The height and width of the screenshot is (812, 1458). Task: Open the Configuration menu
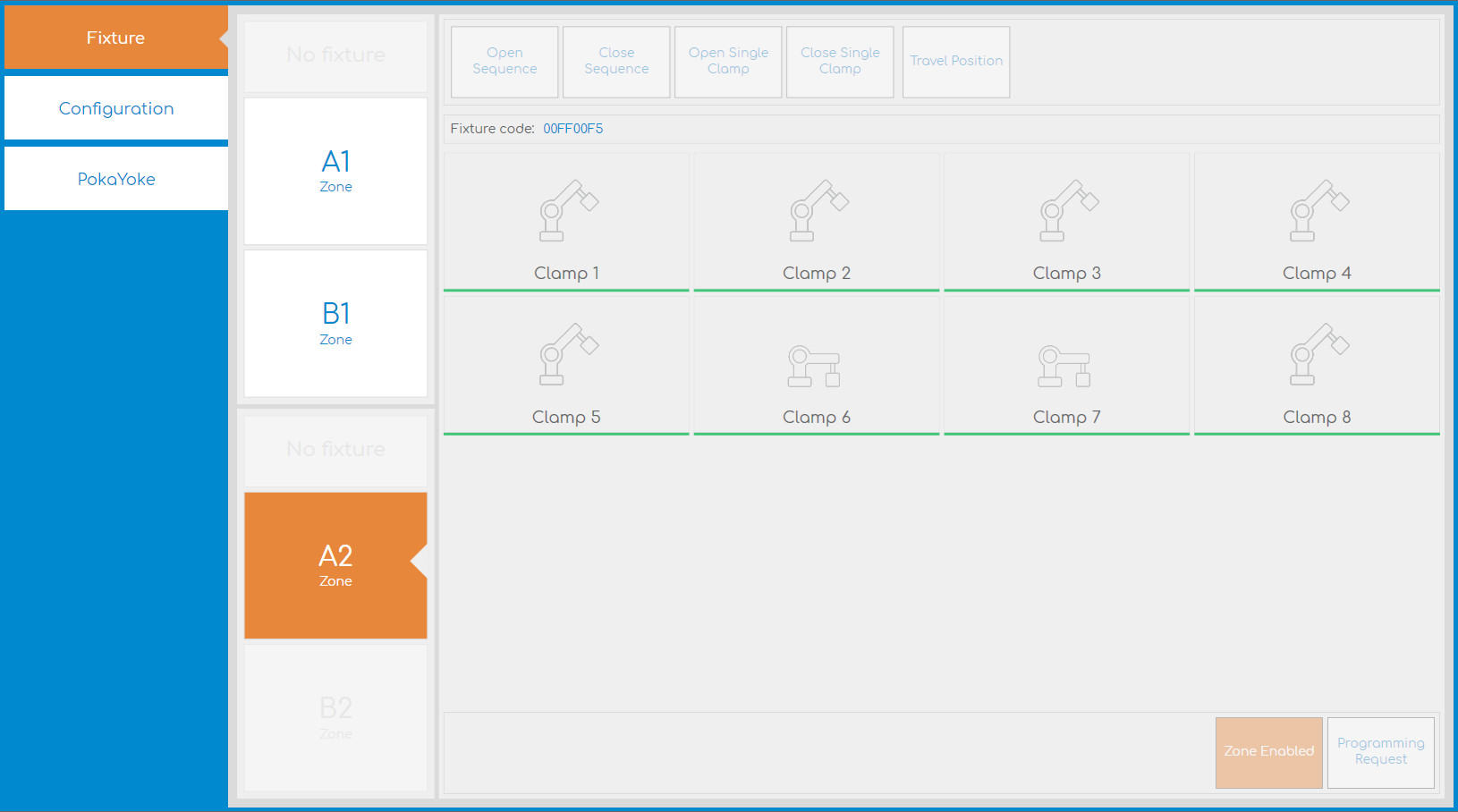[x=116, y=108]
